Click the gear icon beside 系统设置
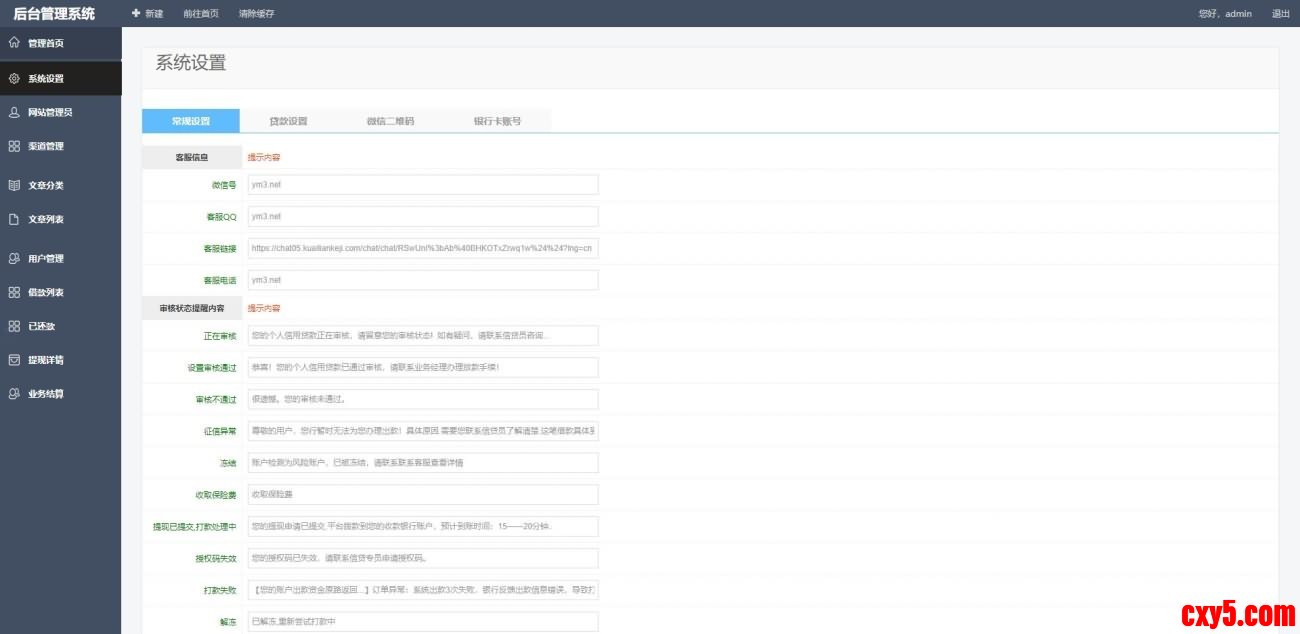The image size is (1300, 634). (14, 78)
